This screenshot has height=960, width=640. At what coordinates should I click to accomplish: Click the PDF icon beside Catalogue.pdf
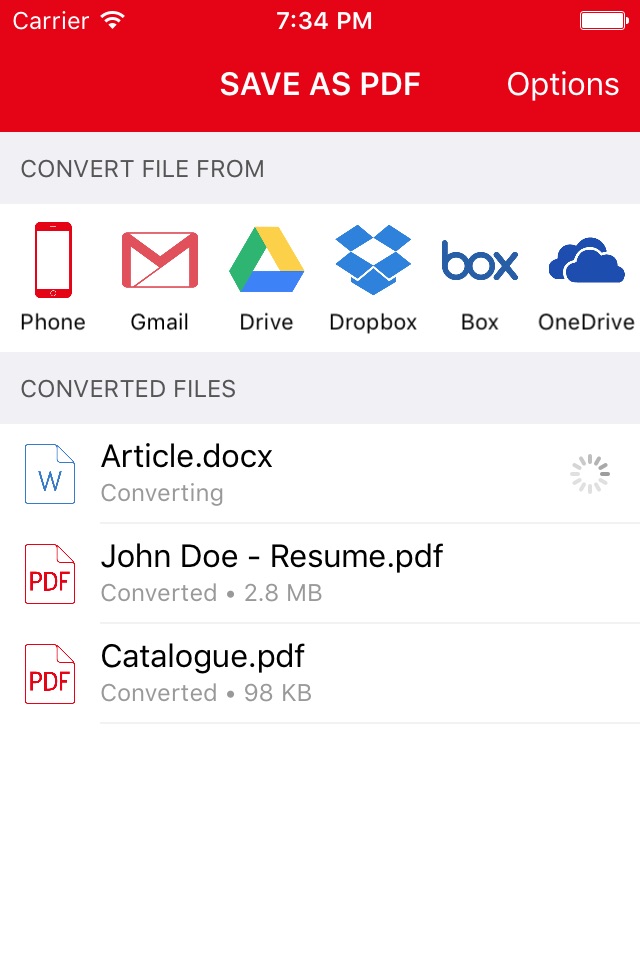[50, 674]
